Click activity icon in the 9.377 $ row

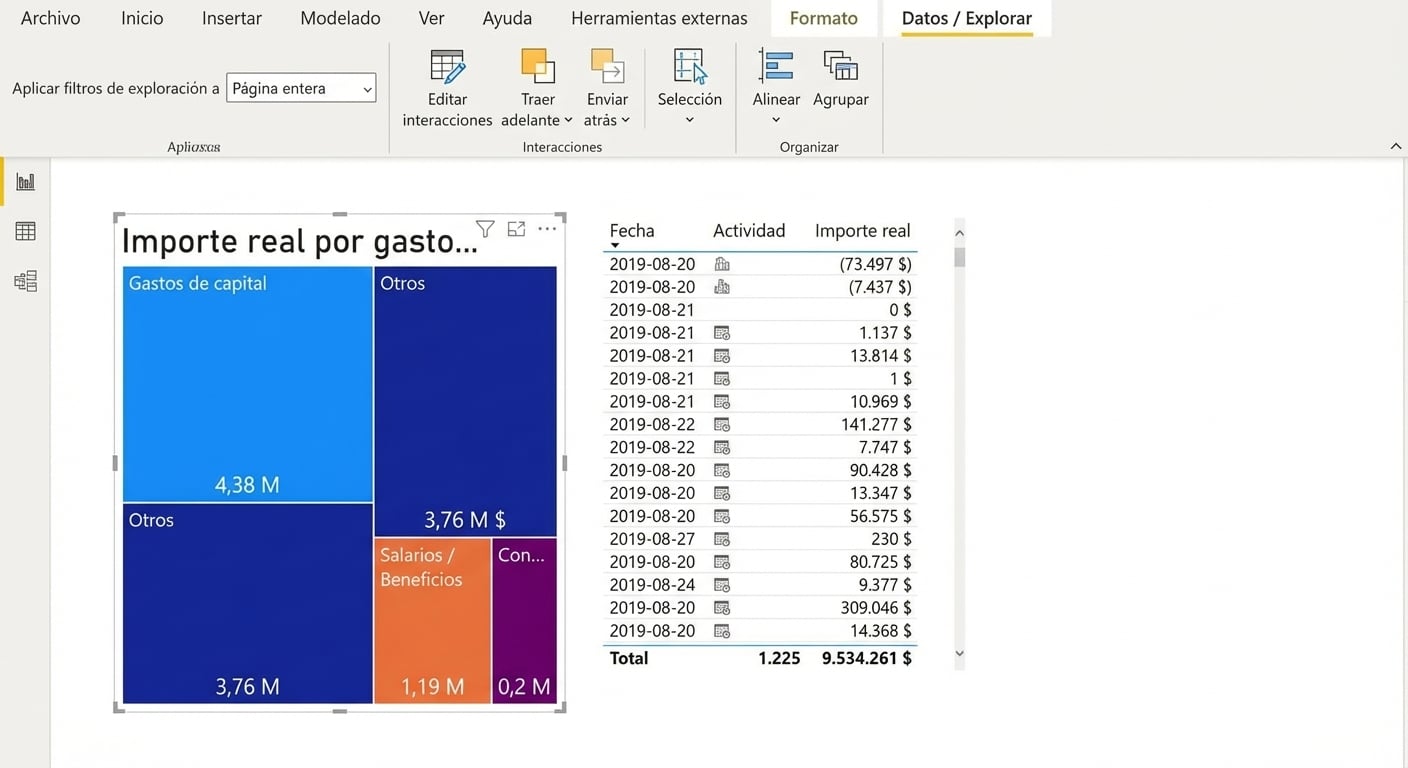tap(722, 585)
